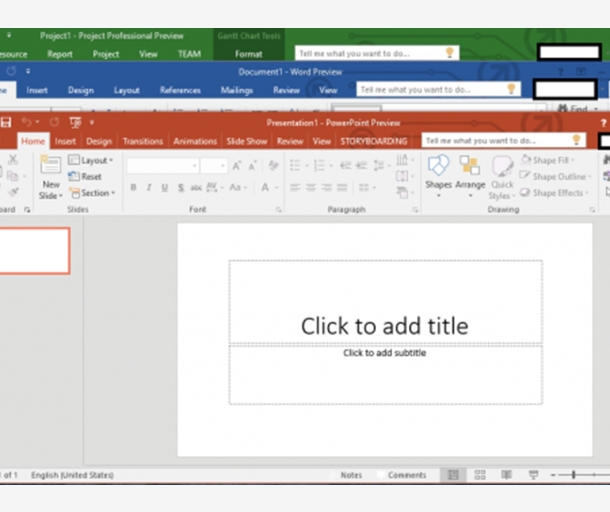Viewport: 610px width, 512px height.
Task: Toggle Bold formatting
Action: tap(134, 187)
